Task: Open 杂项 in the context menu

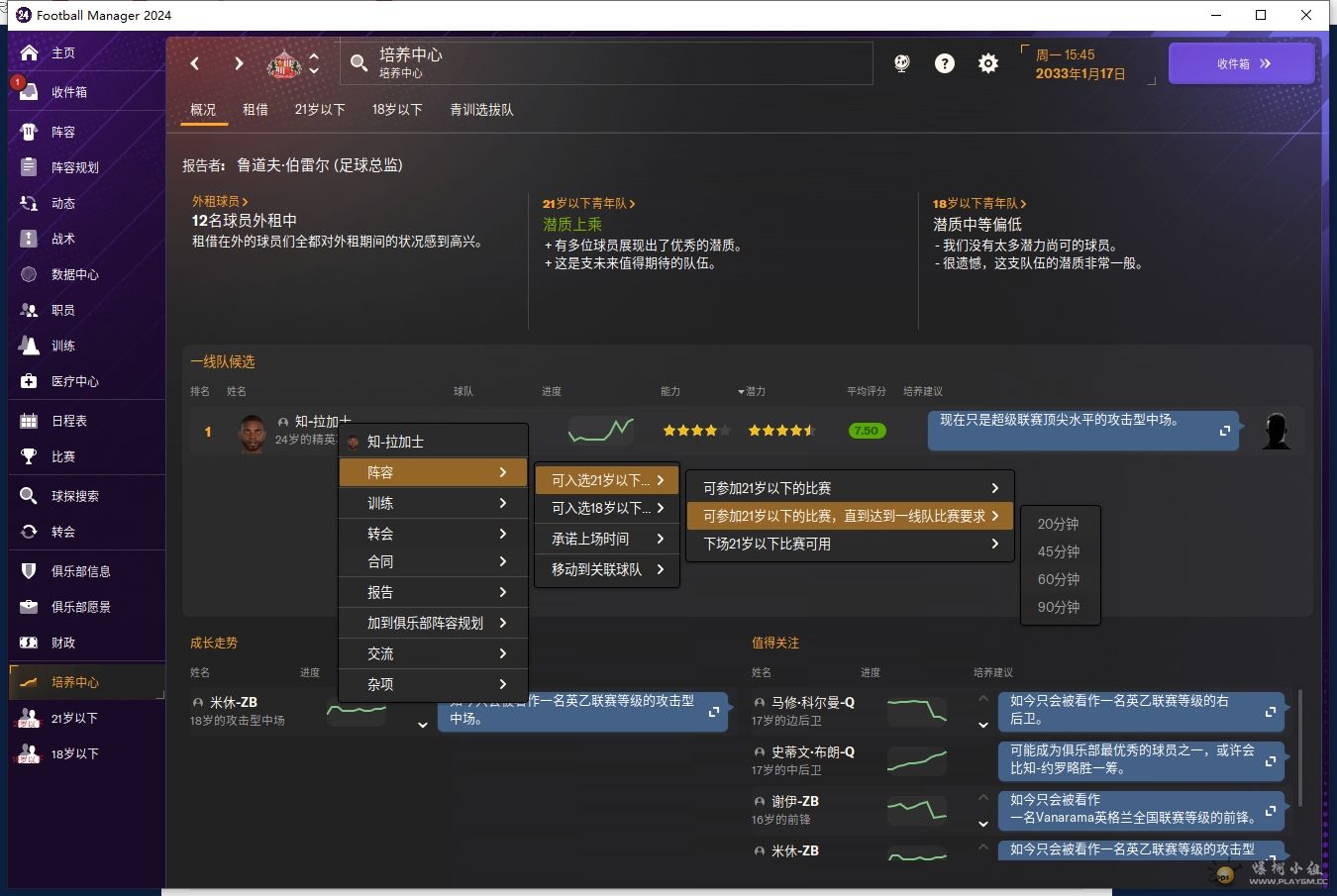Action: pos(433,684)
